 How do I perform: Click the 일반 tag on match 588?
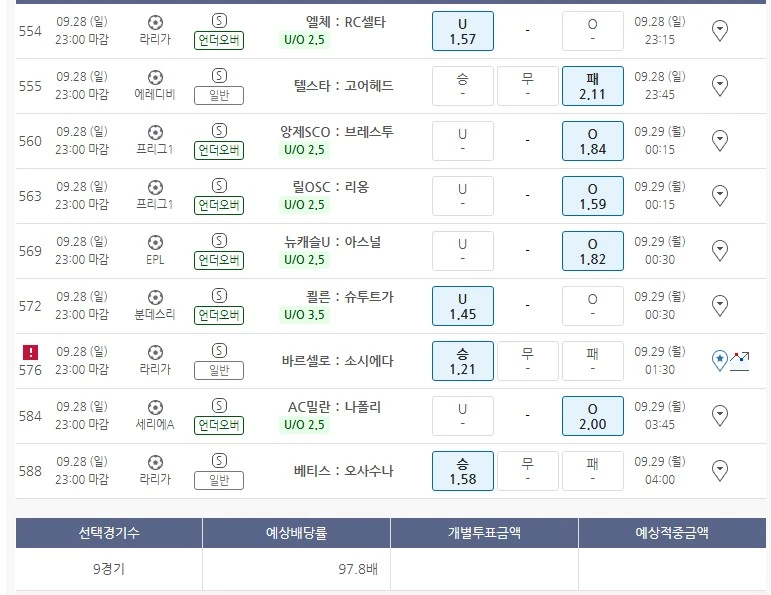pyautogui.click(x=219, y=480)
